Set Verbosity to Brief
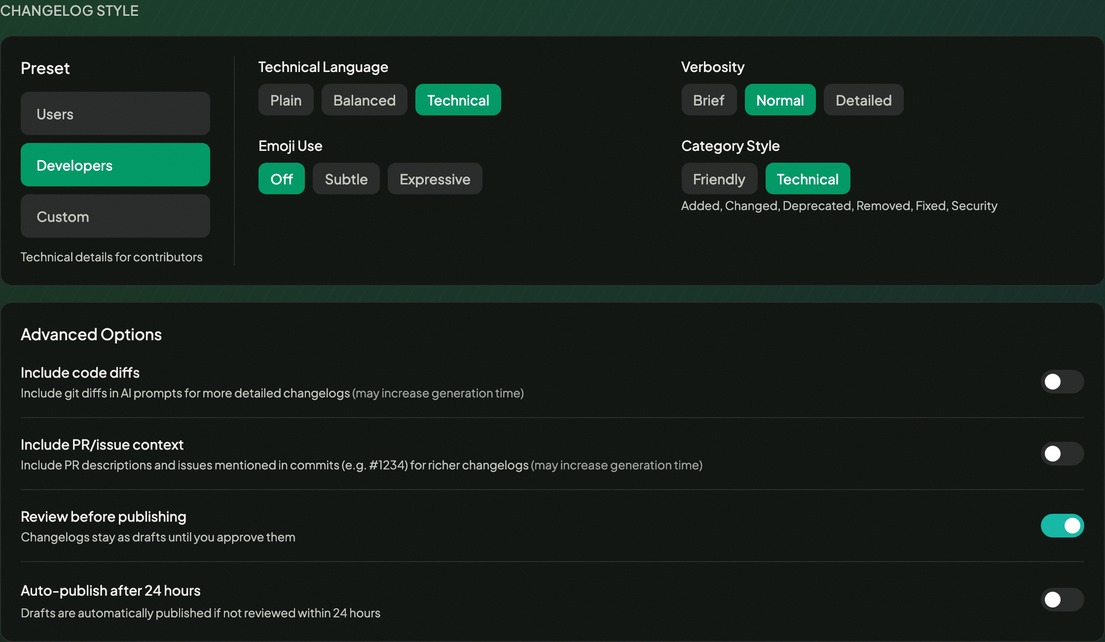1105x642 pixels. click(x=709, y=99)
